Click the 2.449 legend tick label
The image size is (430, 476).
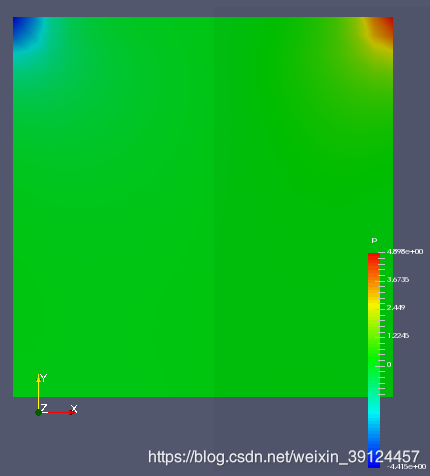click(396, 307)
